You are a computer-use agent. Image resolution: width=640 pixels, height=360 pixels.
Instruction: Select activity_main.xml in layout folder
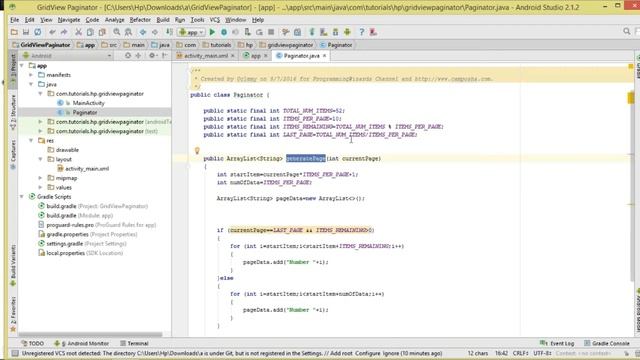coord(87,169)
